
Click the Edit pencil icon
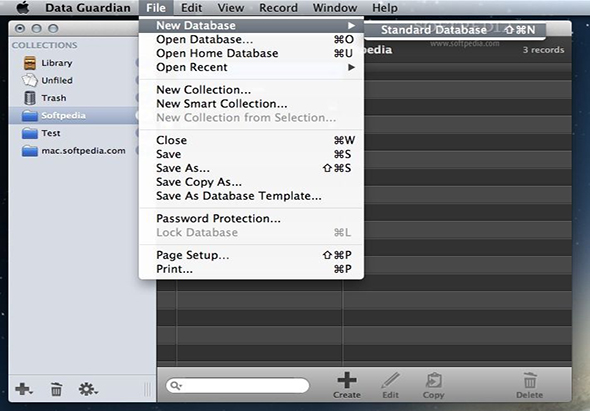[391, 380]
